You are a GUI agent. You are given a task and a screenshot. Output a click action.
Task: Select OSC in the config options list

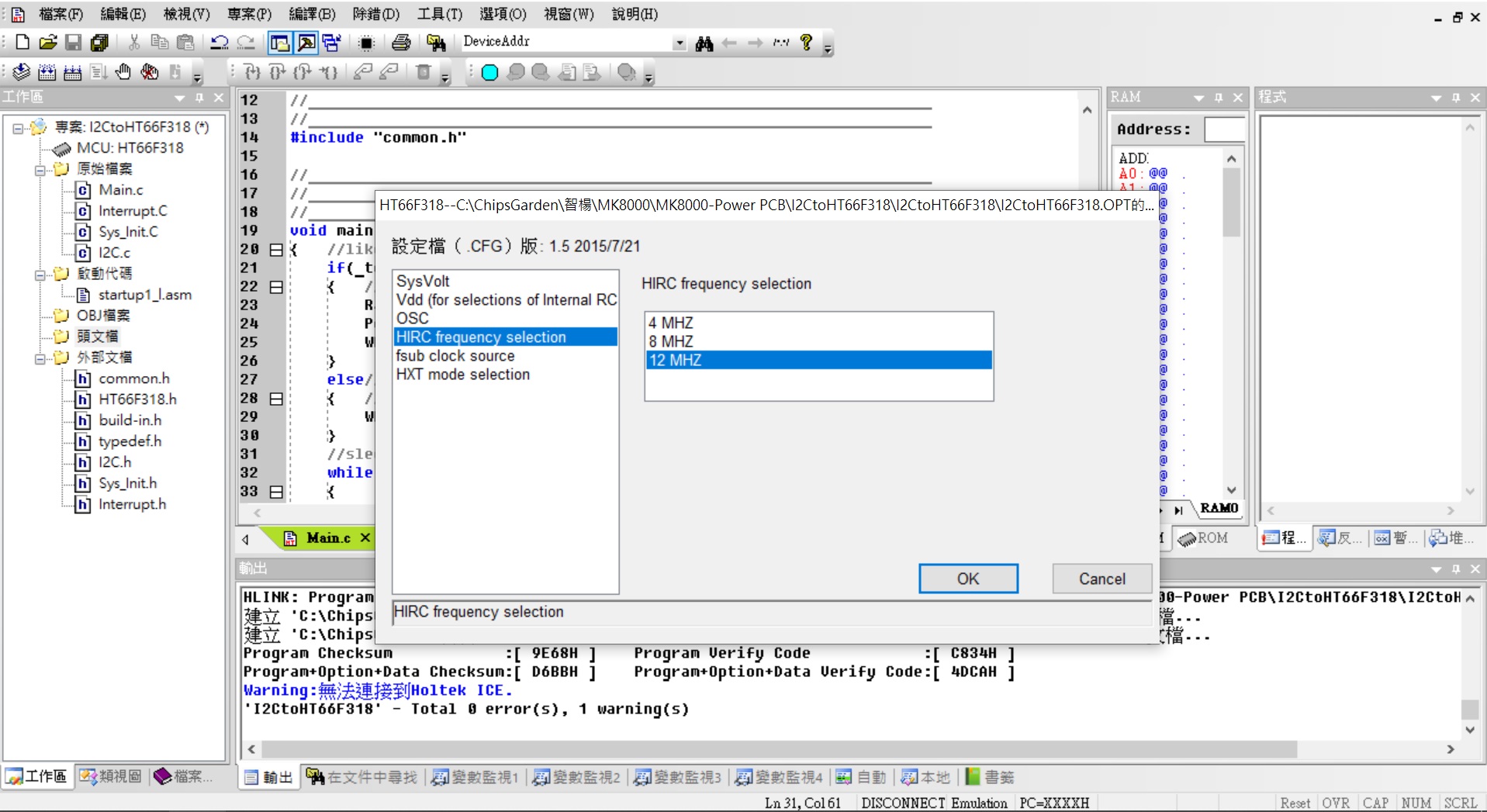[506, 318]
